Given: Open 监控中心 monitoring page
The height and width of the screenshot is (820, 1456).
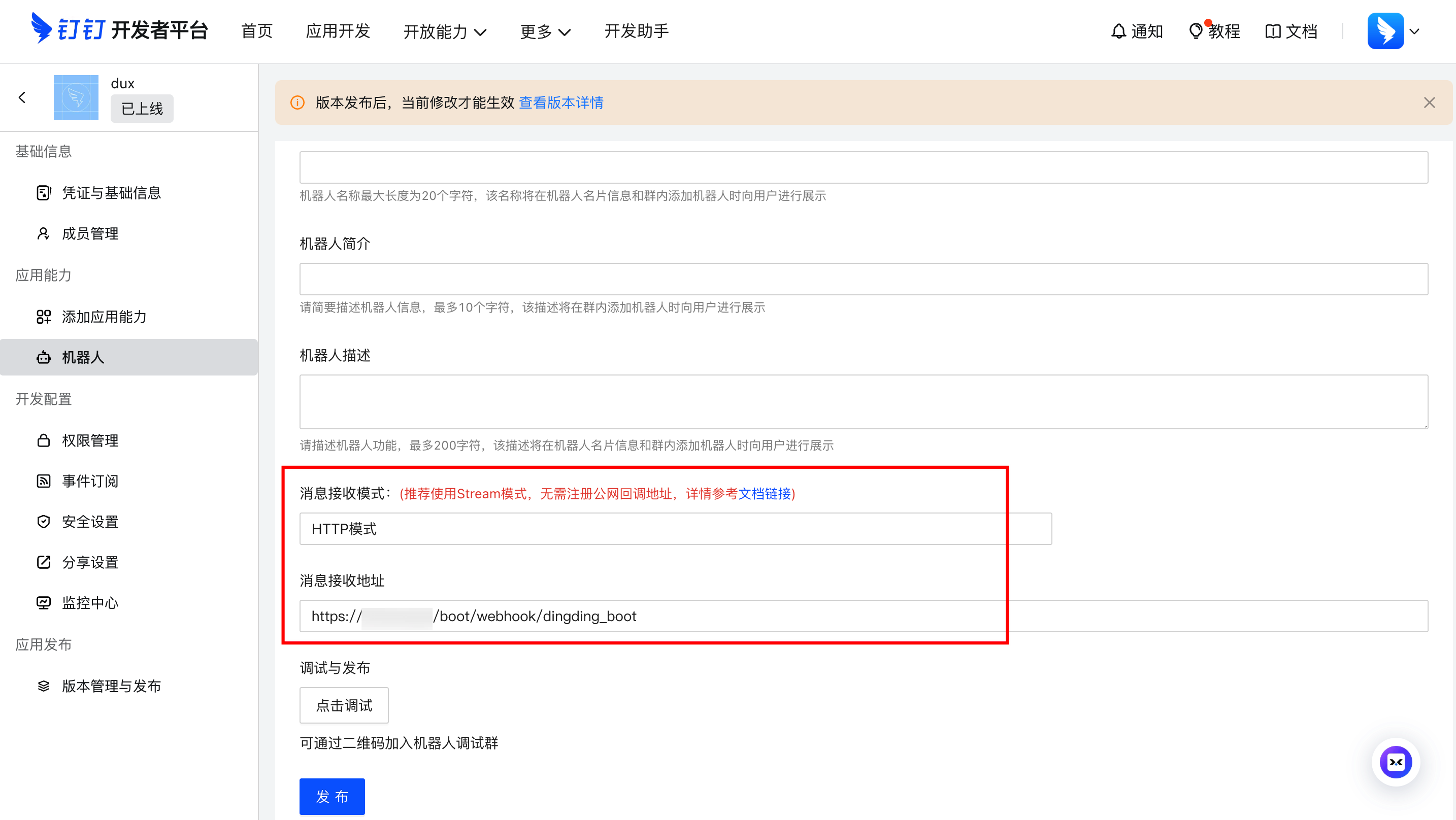Looking at the screenshot, I should coord(90,602).
